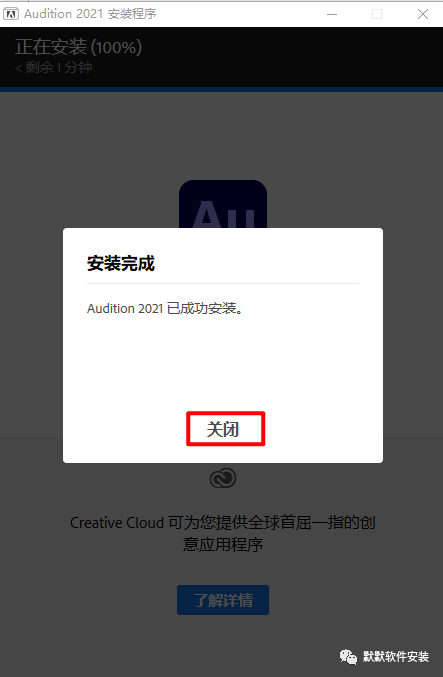The height and width of the screenshot is (677, 443).
Task: Click the Creative Cloud promotional text
Action: click(x=223, y=533)
